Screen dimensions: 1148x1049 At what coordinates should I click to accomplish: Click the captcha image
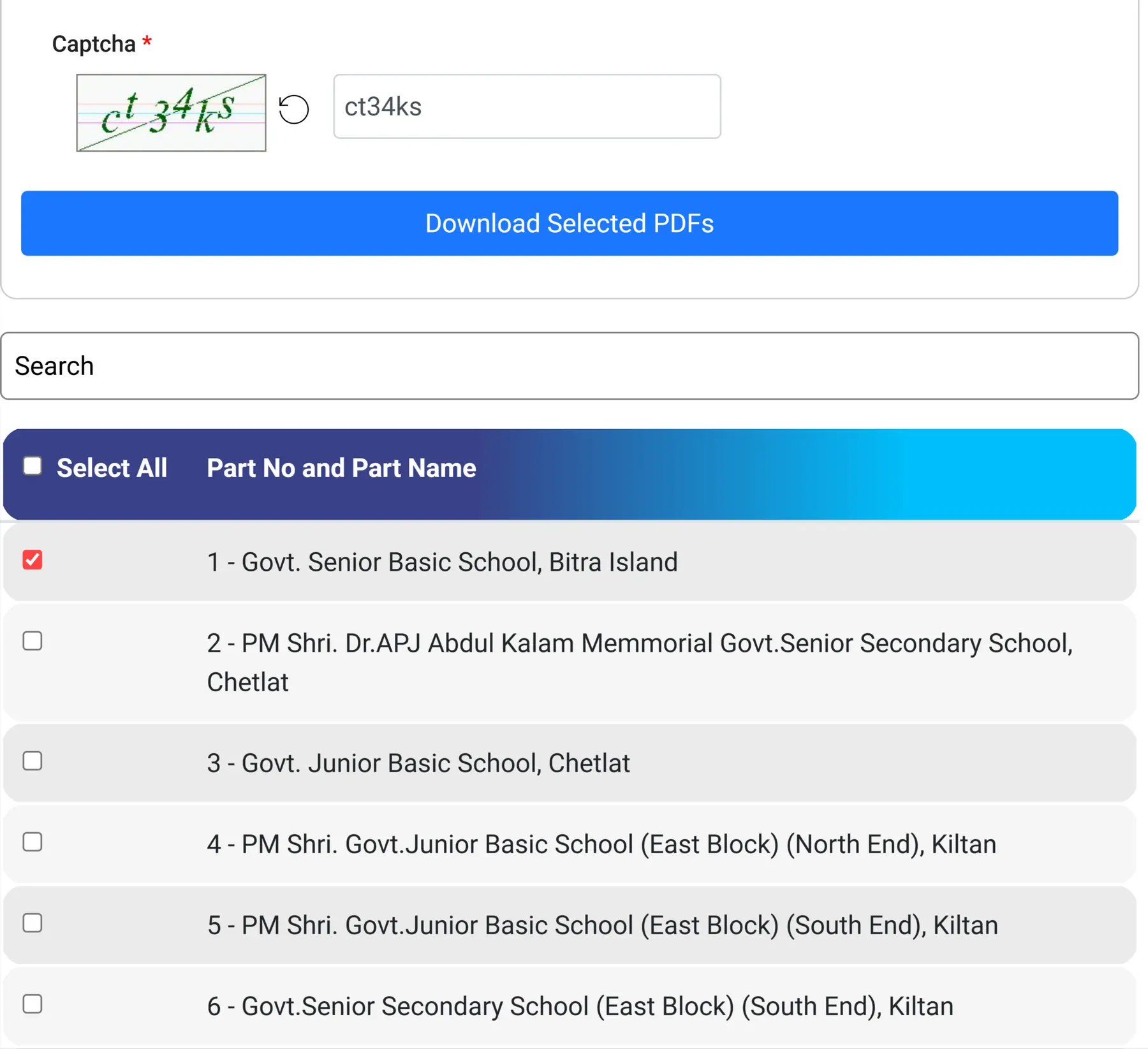point(171,113)
